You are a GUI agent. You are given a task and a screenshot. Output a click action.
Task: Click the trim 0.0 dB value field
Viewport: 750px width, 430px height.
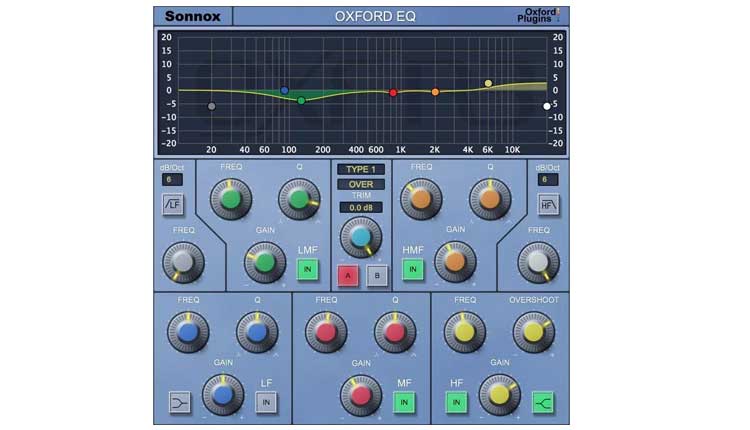[x=360, y=208]
